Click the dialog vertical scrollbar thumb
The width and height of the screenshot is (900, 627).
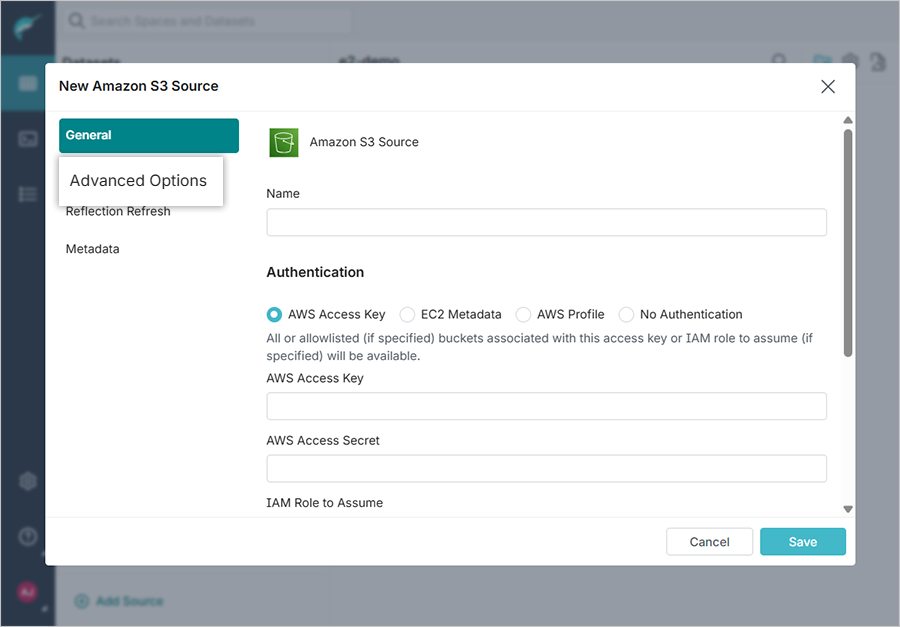click(x=848, y=243)
